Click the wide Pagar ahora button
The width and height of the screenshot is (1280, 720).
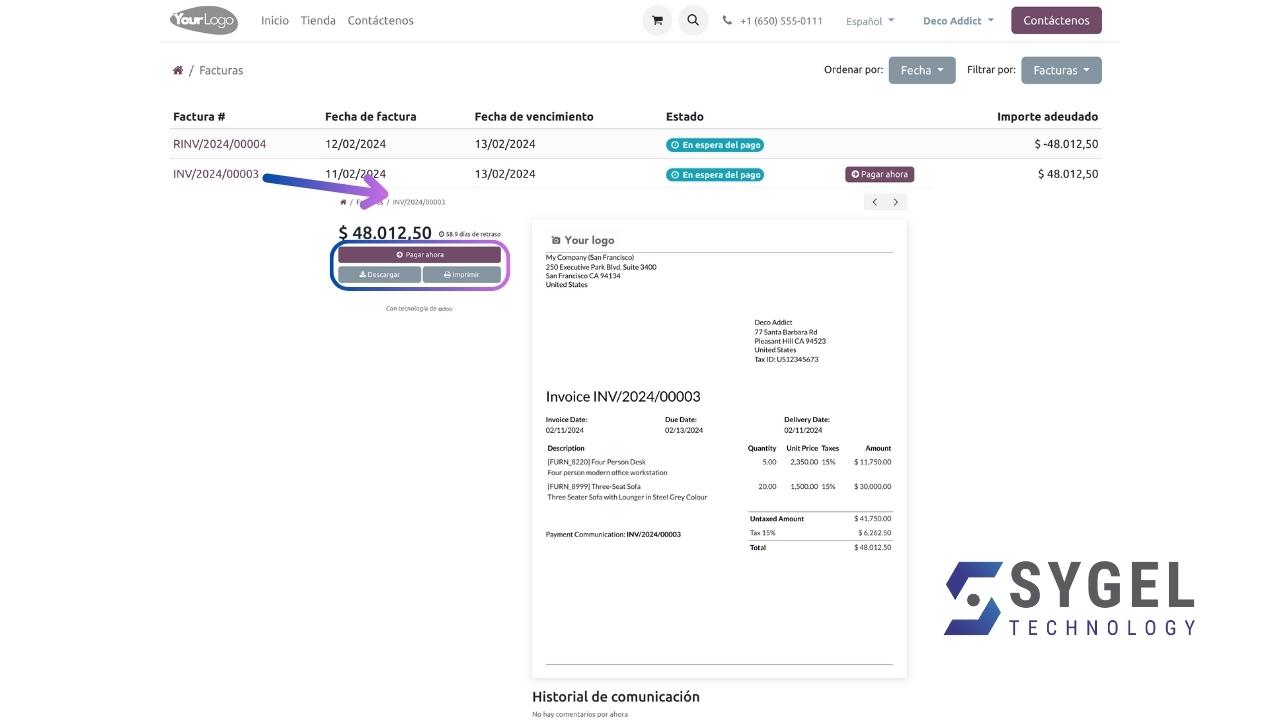[x=419, y=255]
